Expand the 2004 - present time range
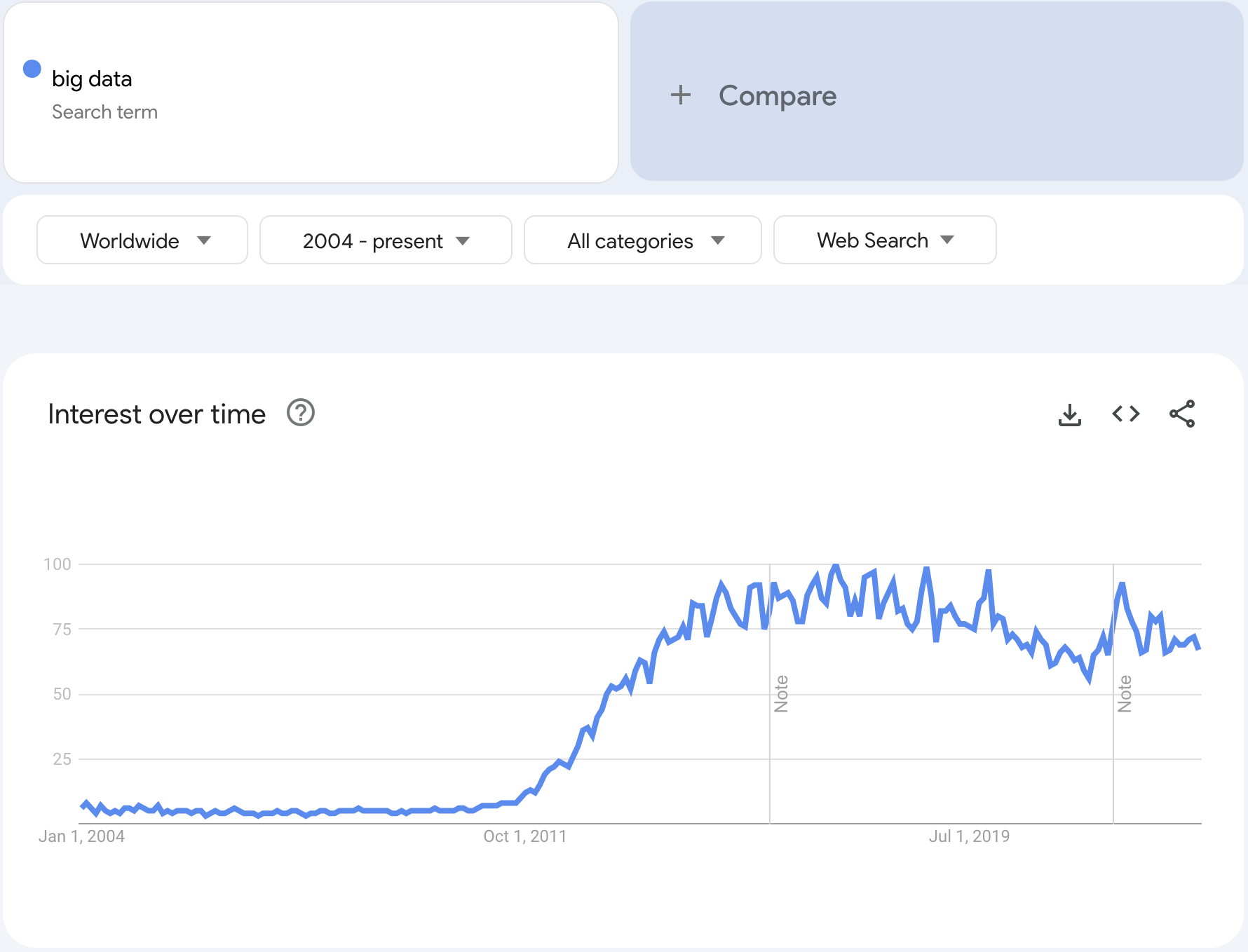 pyautogui.click(x=386, y=240)
